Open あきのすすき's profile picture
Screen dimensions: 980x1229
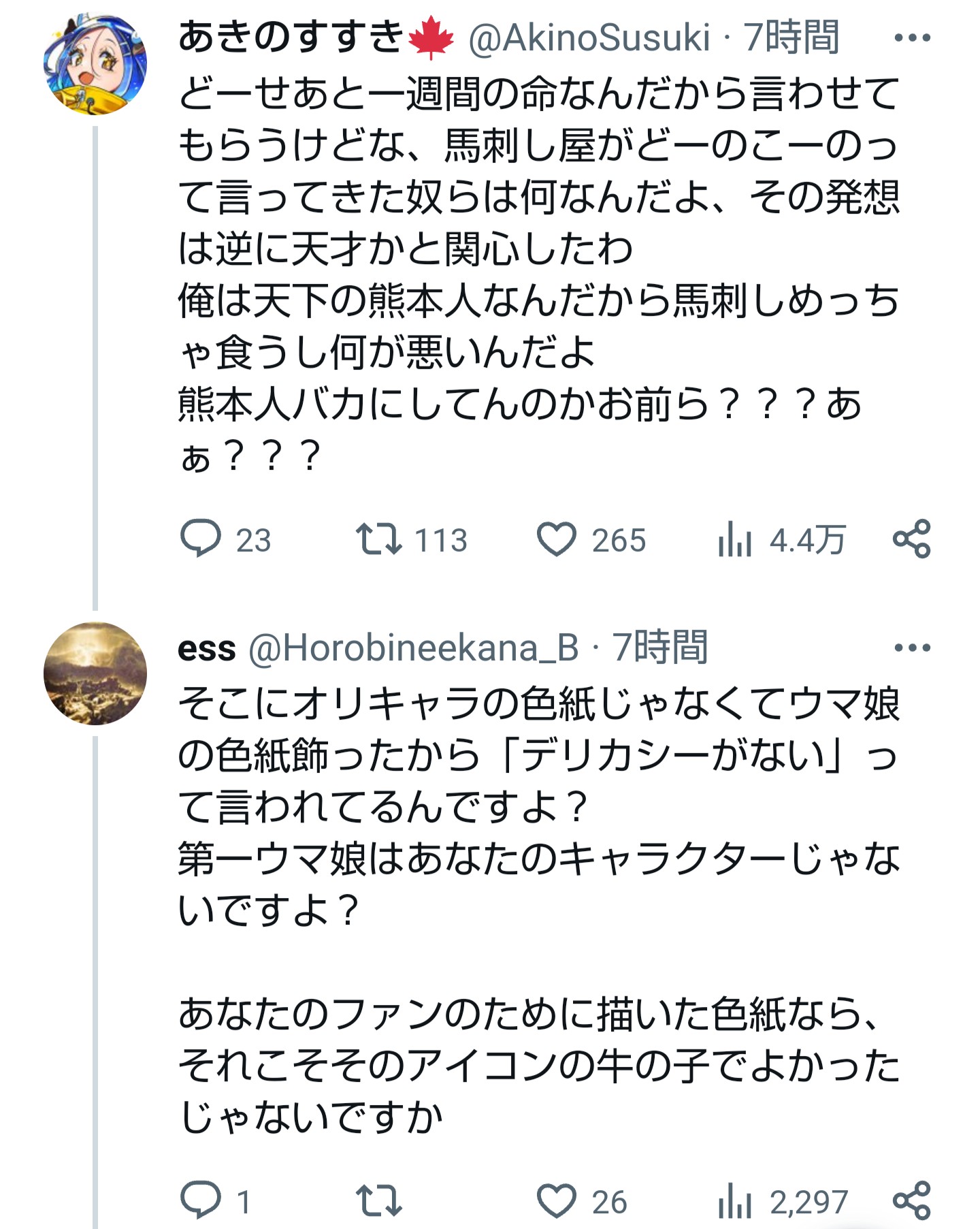(x=95, y=65)
